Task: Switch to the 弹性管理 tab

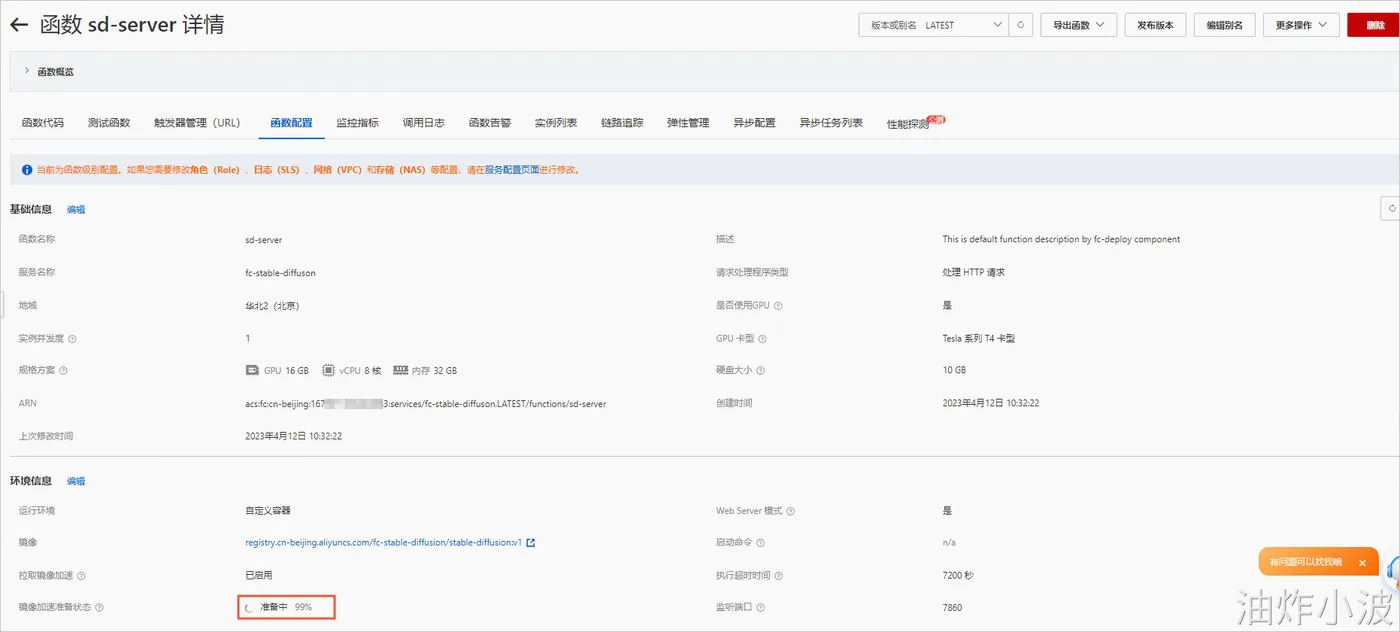Action: pyautogui.click(x=688, y=123)
